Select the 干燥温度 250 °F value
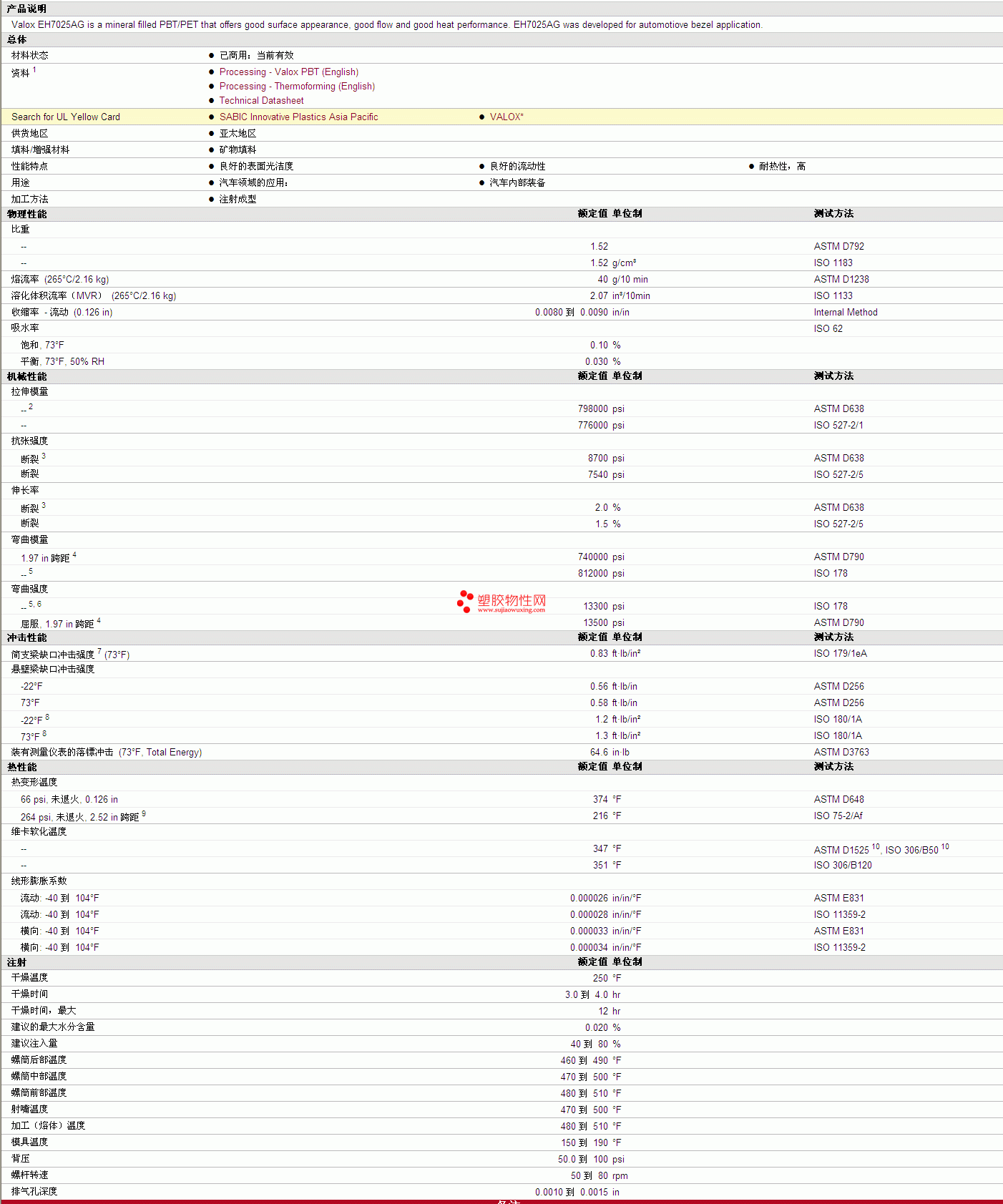The height and width of the screenshot is (1204, 1003). click(607, 978)
